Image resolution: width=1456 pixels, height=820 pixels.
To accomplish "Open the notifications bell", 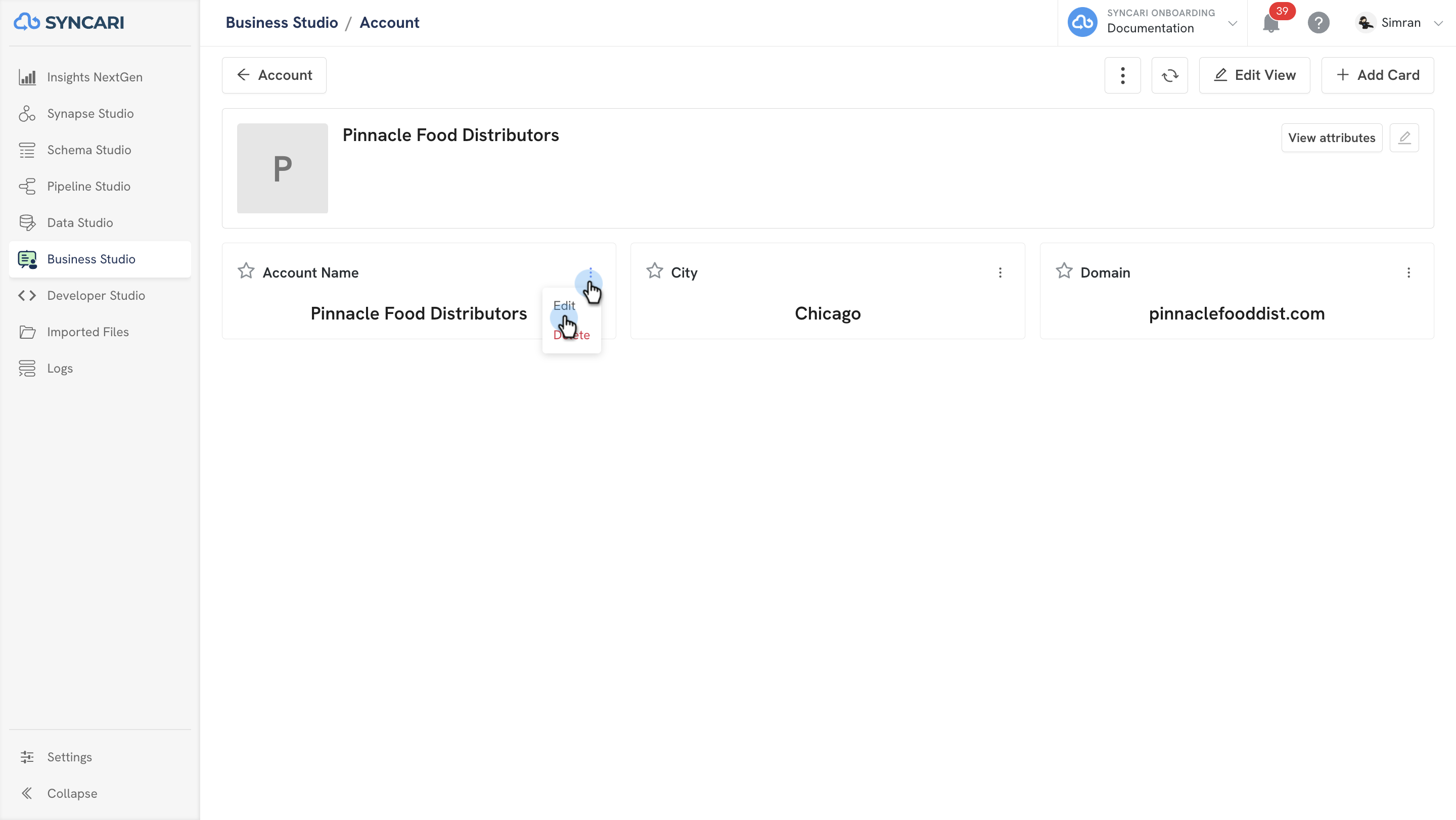I will tap(1270, 23).
